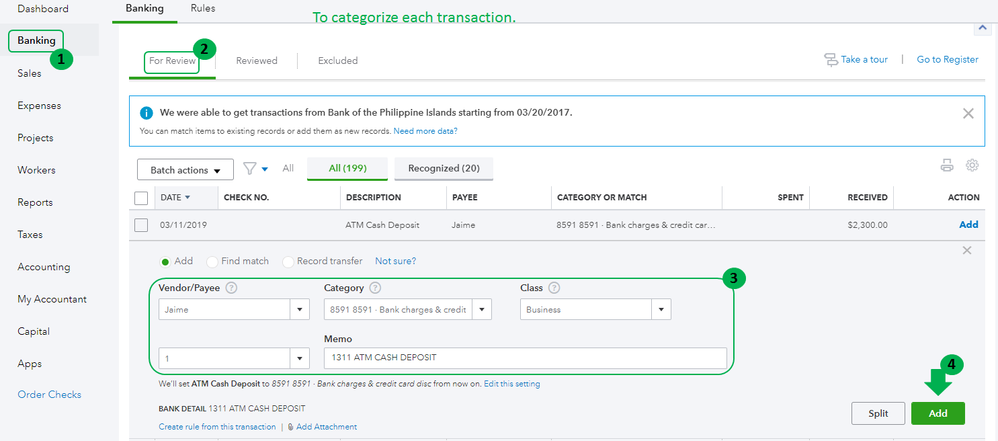Dismiss the bank info banner with the X

(968, 113)
